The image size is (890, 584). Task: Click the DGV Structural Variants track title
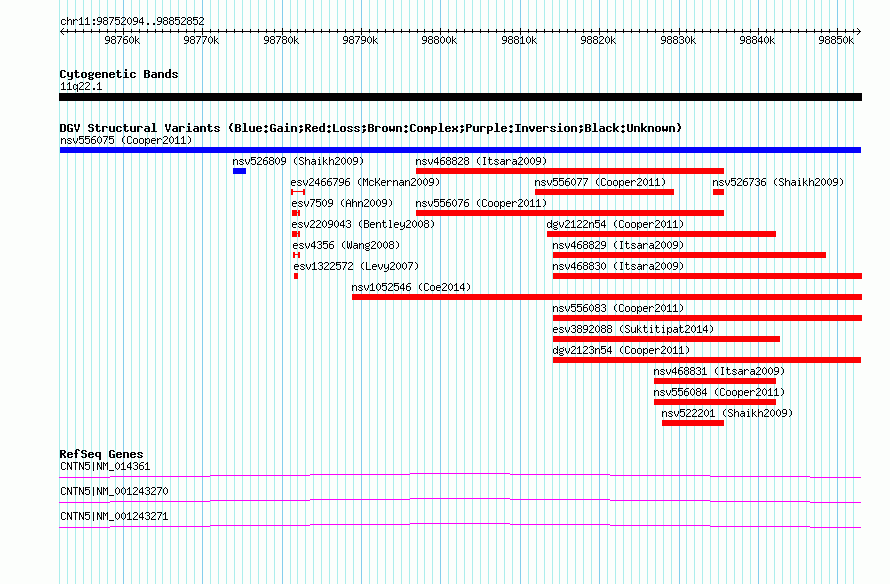(x=371, y=128)
